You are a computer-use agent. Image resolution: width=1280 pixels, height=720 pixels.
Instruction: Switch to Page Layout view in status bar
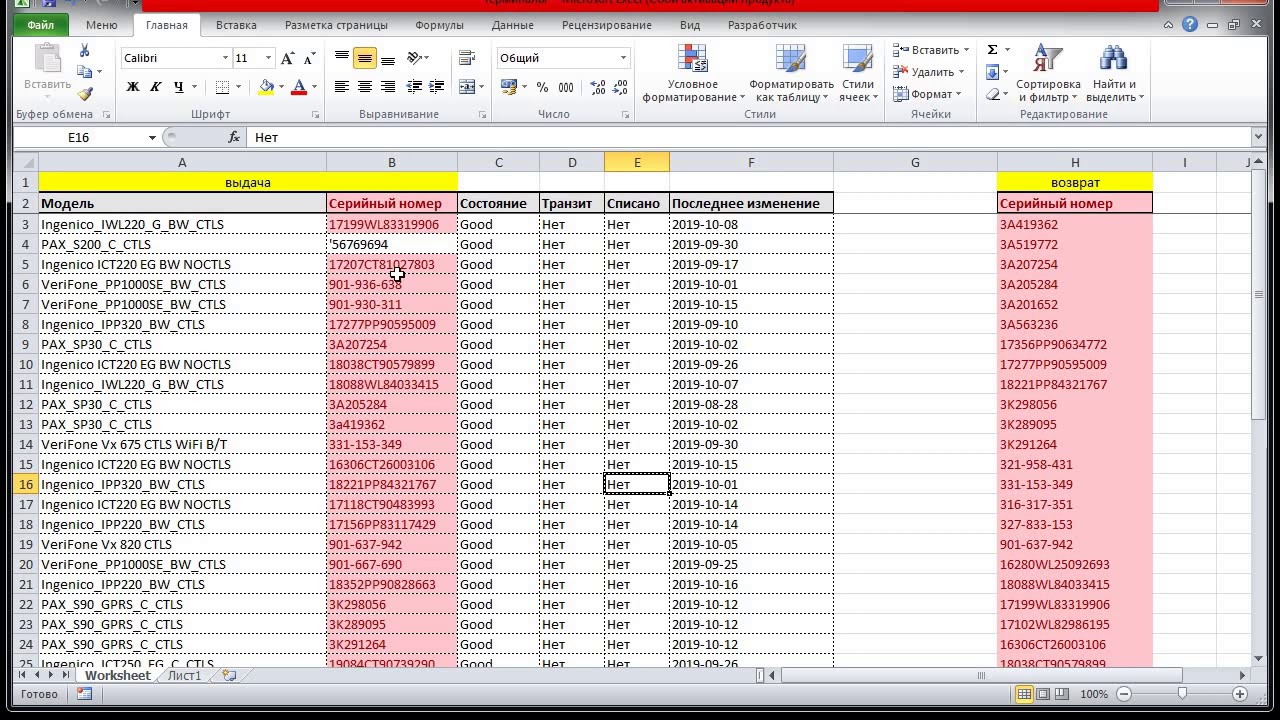(1043, 694)
